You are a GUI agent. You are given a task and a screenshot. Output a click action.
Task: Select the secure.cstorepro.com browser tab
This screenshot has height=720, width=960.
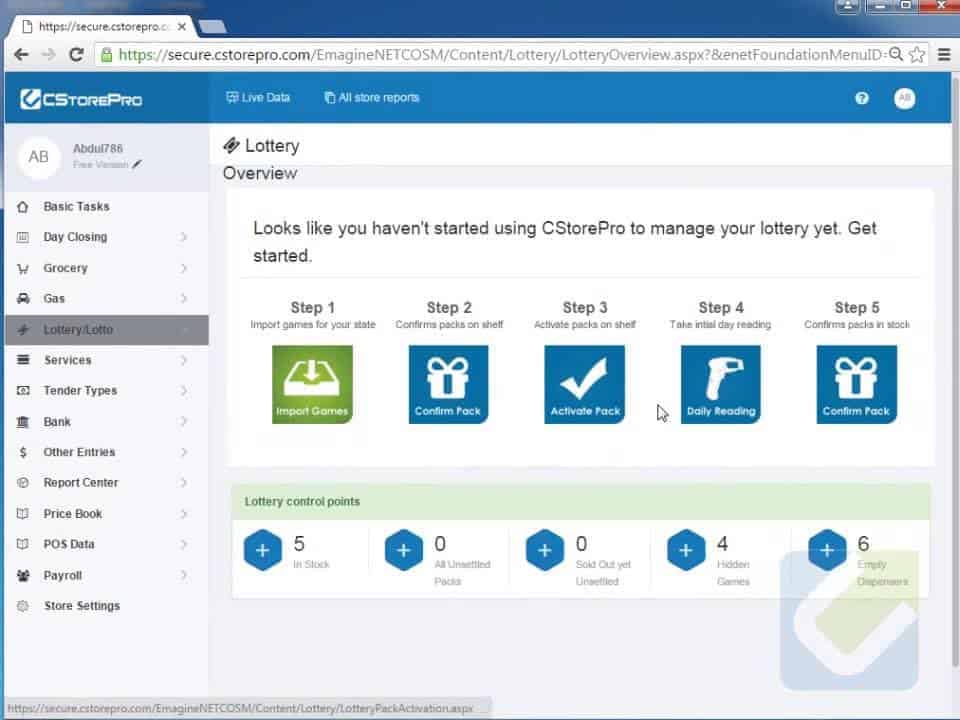(103, 26)
